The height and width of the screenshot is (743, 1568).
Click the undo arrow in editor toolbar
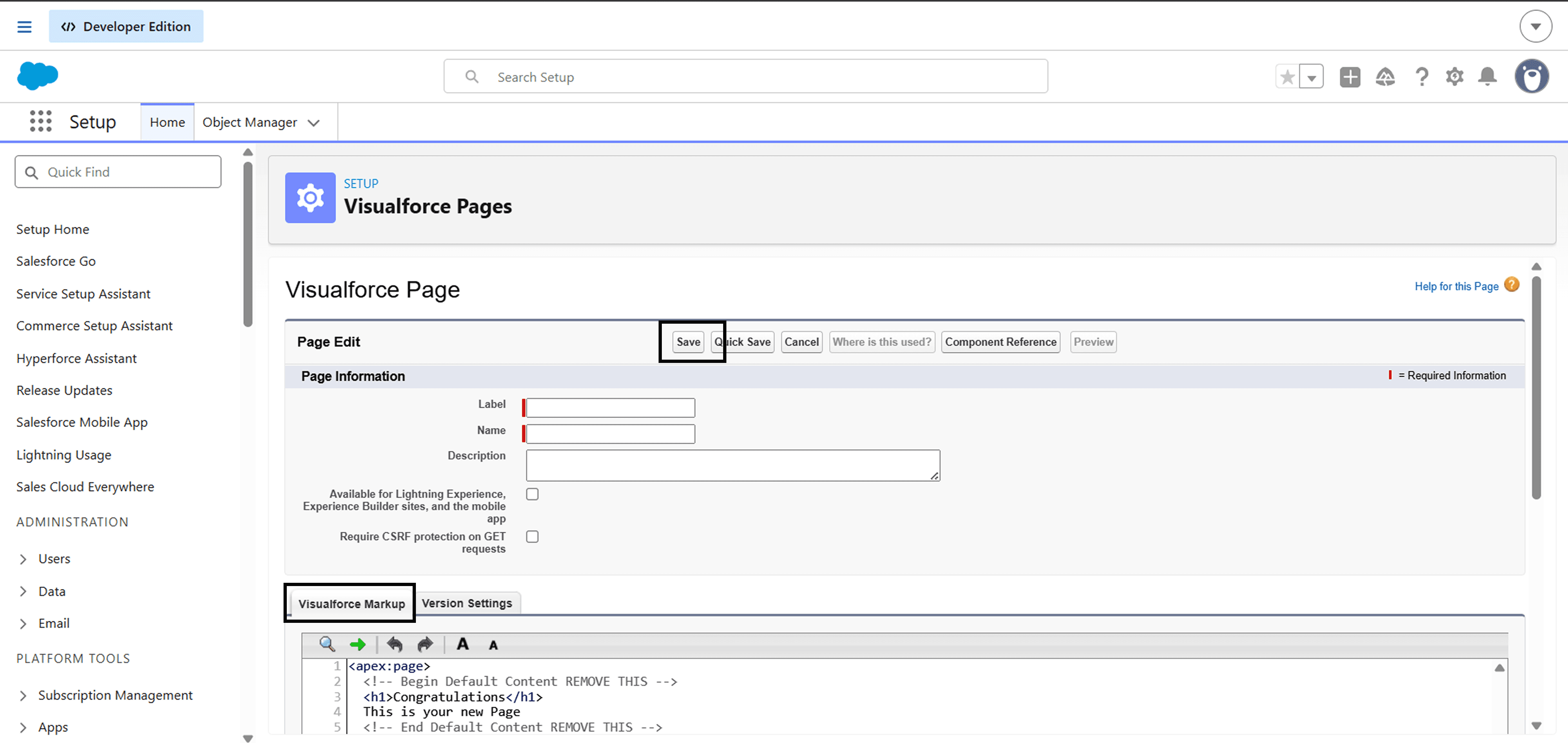(394, 644)
